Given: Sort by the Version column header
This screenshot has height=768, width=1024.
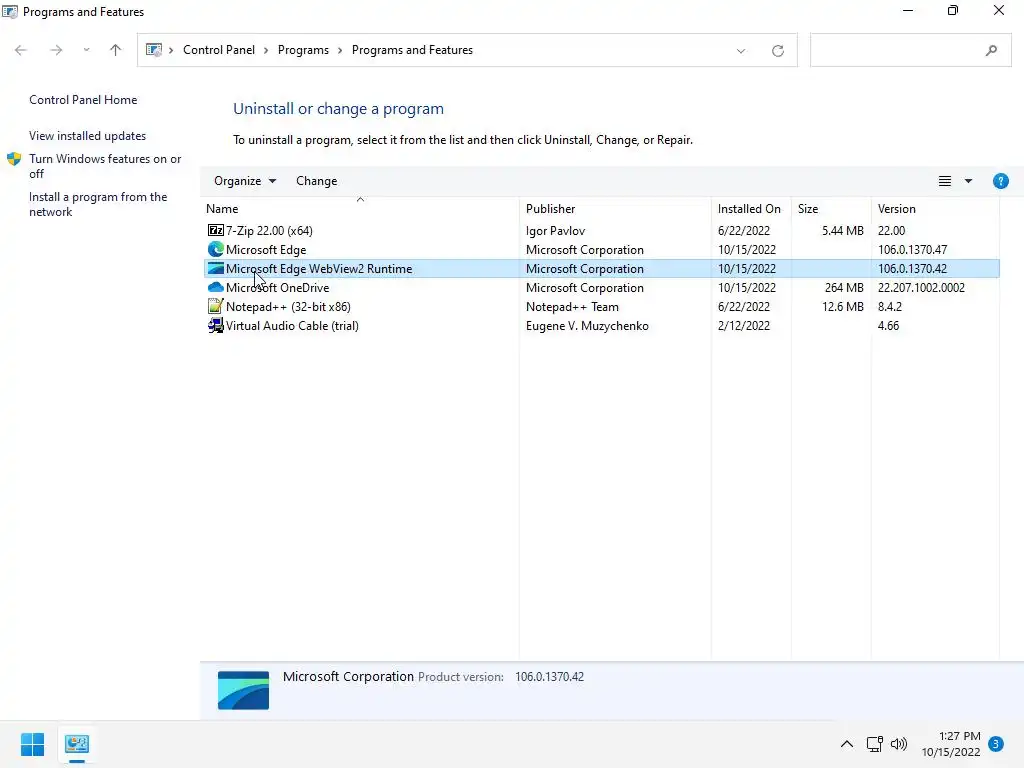Looking at the screenshot, I should pos(935,208).
